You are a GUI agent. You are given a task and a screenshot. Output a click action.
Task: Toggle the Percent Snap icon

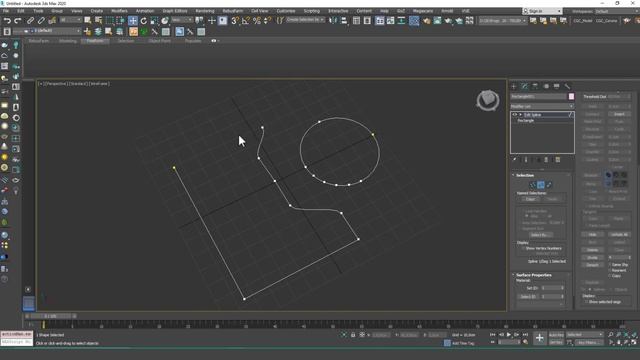257,20
